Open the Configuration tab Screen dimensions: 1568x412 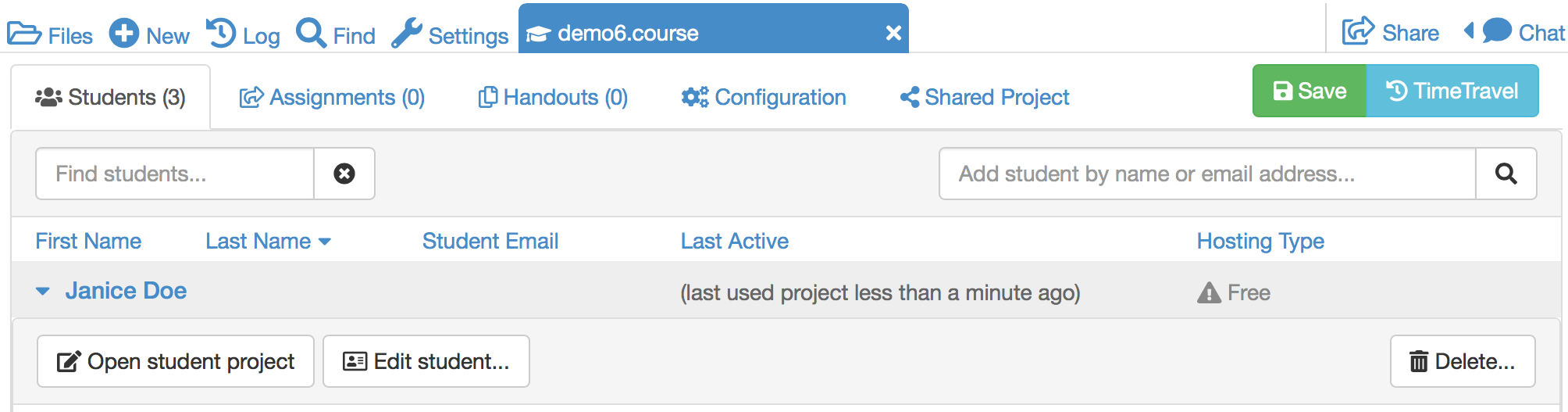763,97
